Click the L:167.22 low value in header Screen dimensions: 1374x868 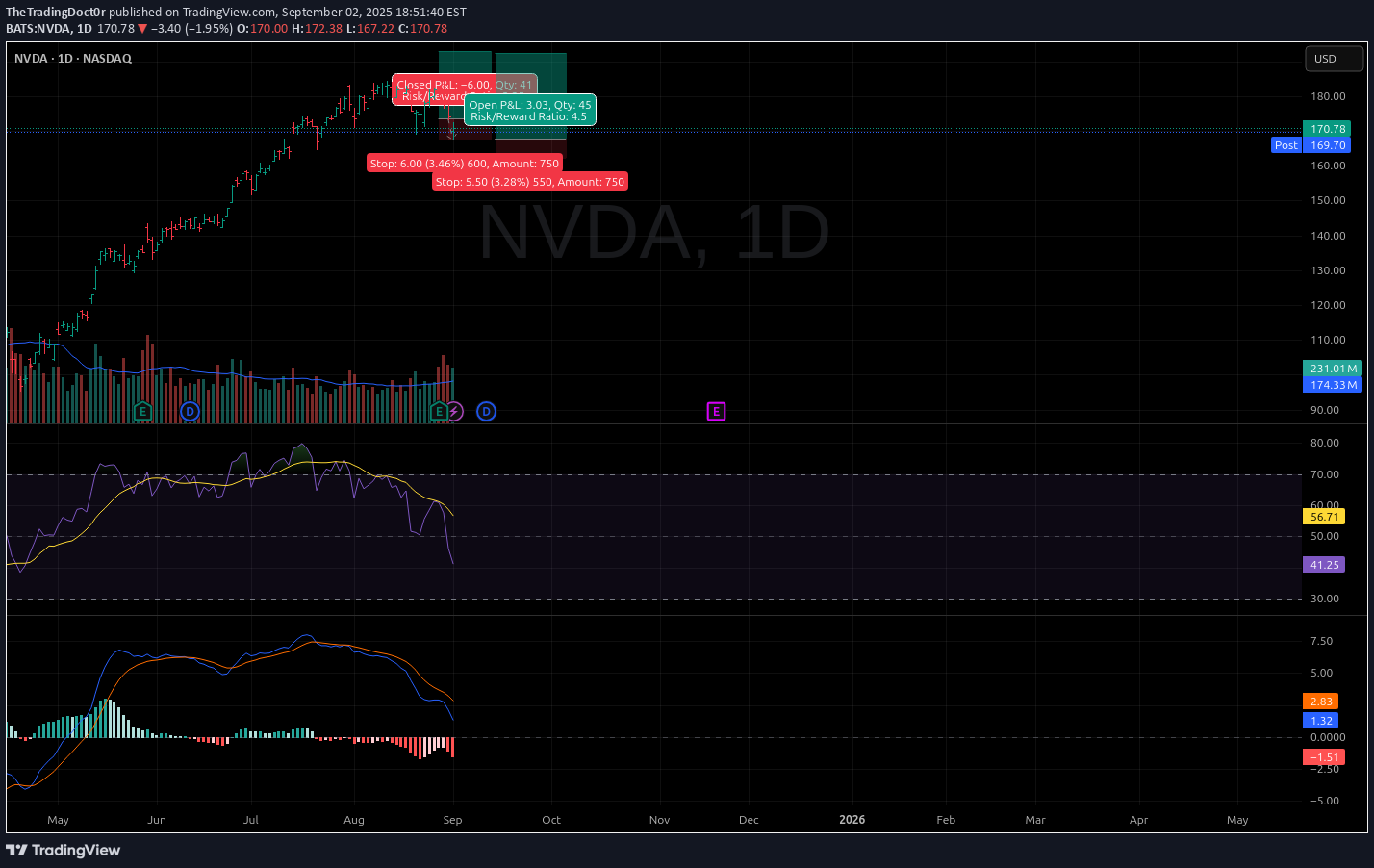[369, 29]
